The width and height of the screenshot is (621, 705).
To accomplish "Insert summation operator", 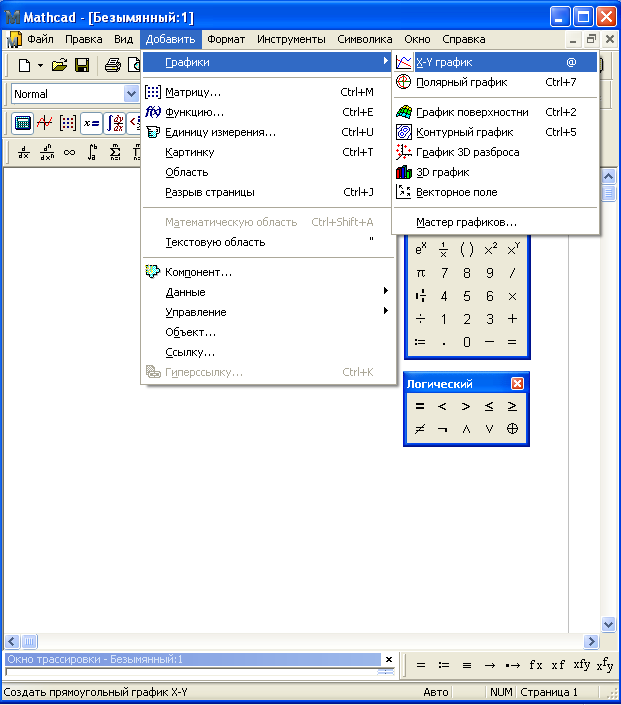I will click(115, 153).
